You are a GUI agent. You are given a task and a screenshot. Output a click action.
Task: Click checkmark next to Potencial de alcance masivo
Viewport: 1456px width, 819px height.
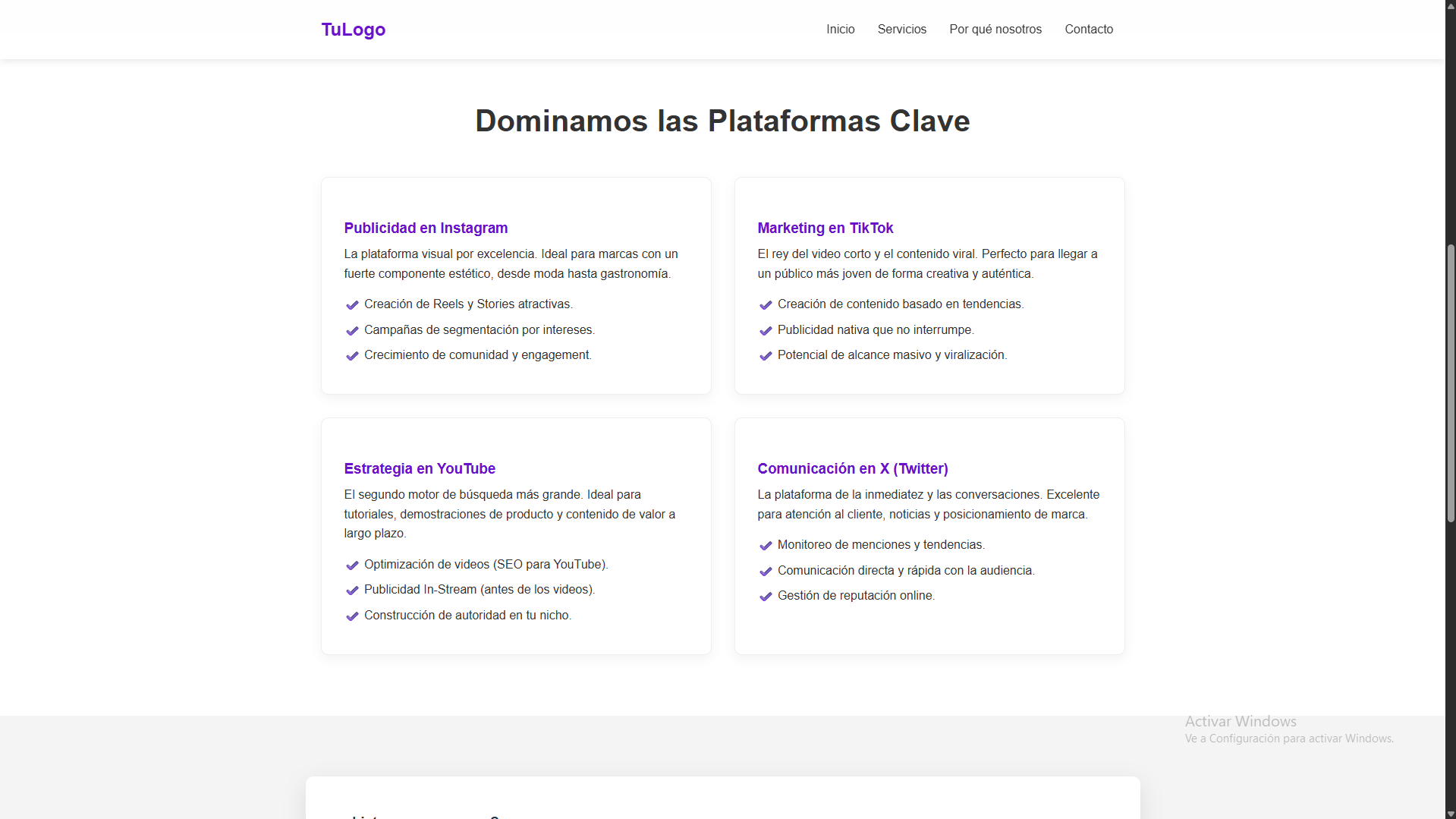766,356
